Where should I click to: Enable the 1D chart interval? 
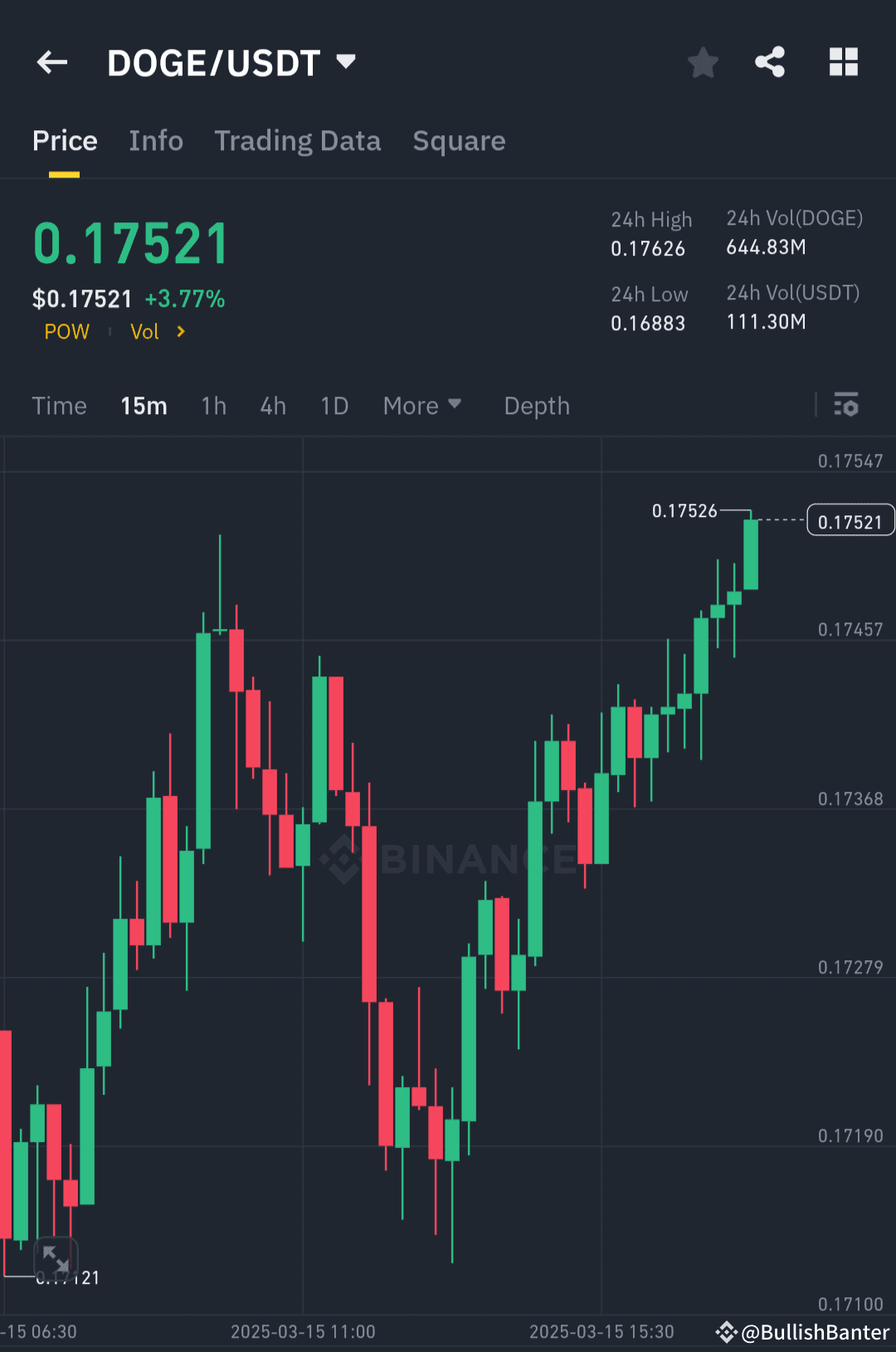[334, 406]
